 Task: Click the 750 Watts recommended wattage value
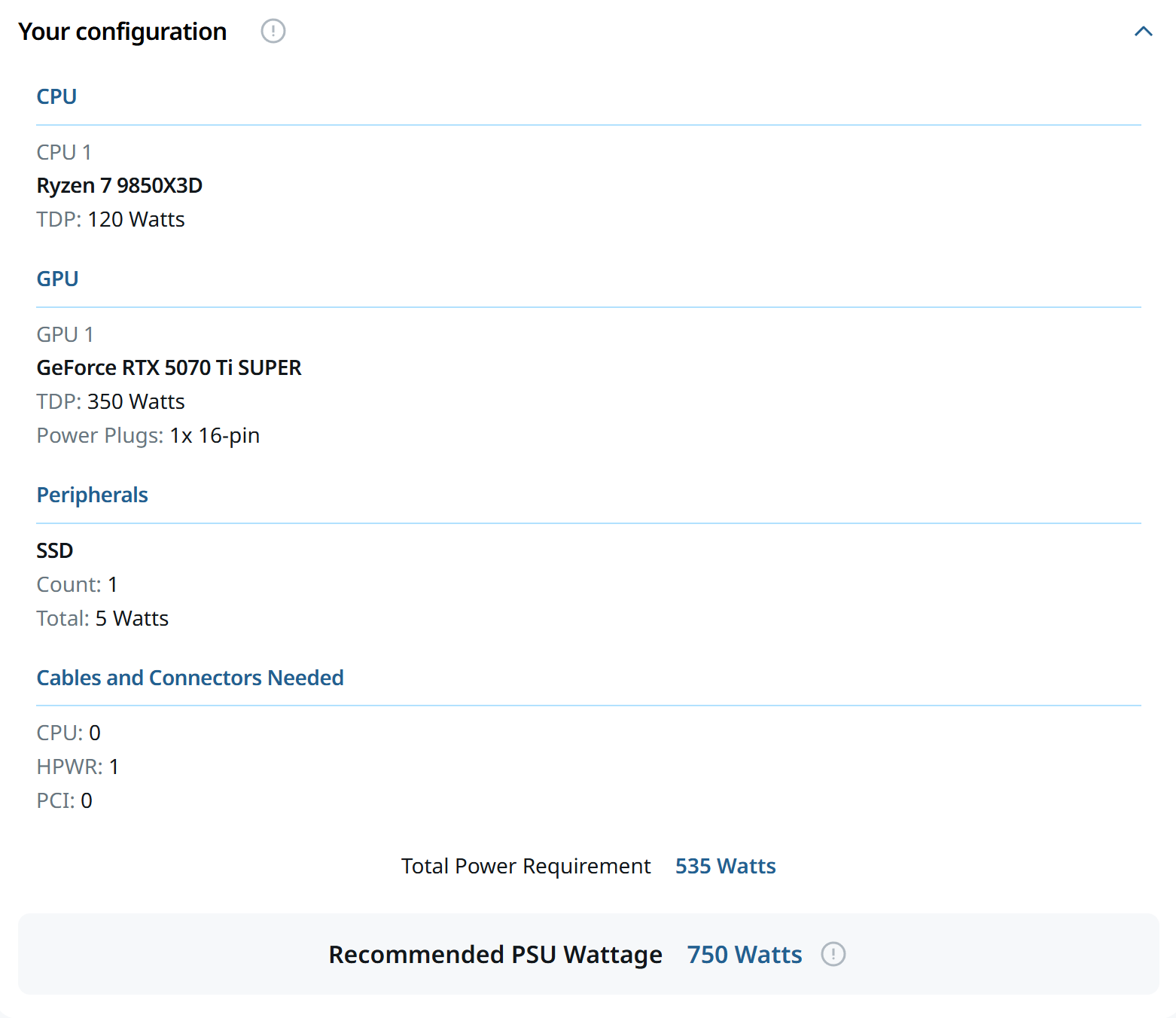coord(744,954)
